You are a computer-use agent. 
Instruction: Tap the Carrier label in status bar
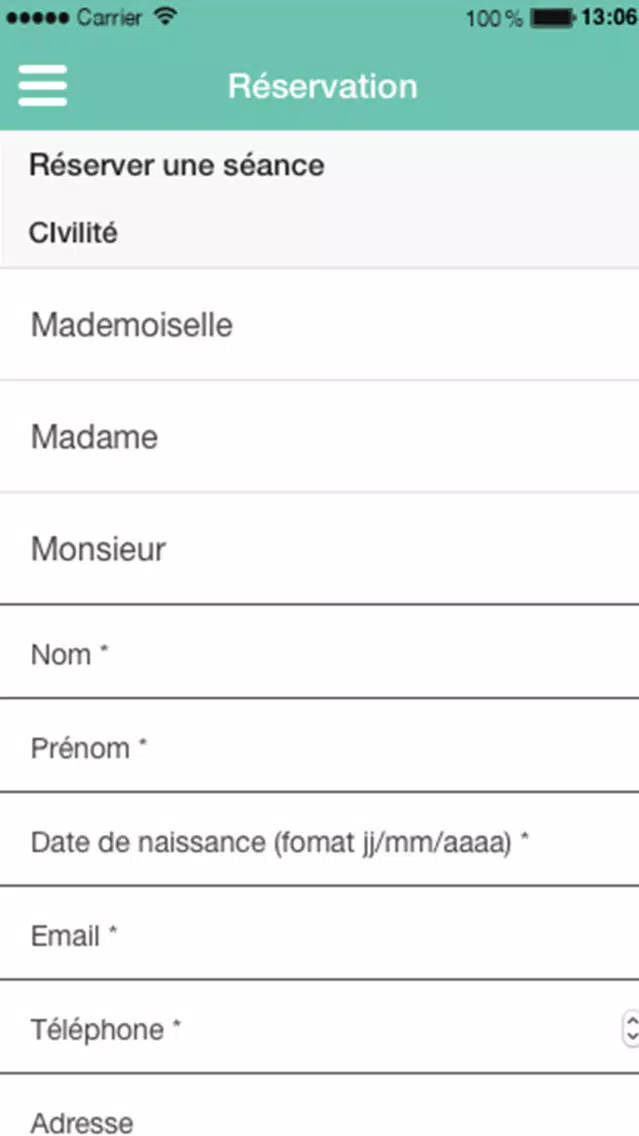point(109,17)
